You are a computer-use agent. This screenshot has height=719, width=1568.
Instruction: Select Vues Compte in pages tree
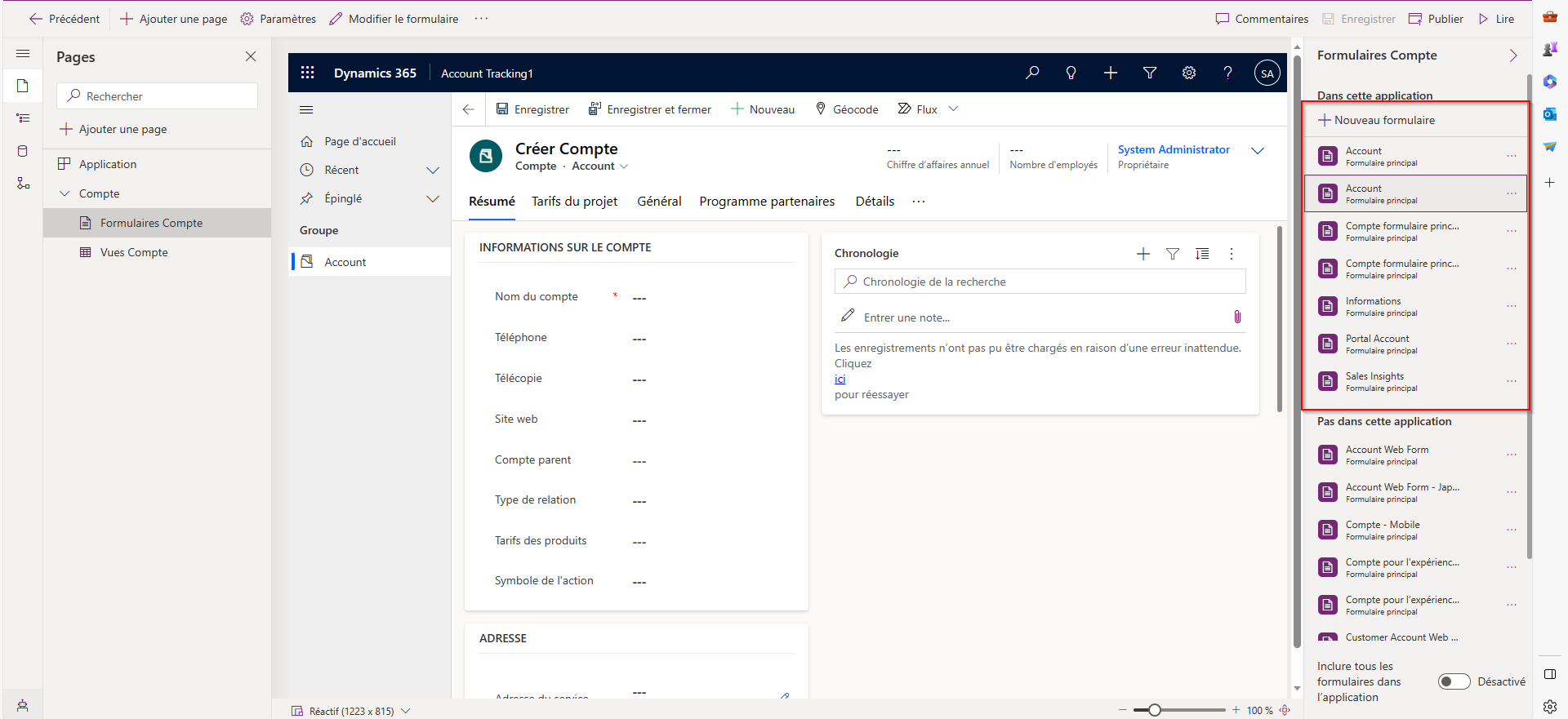tap(157, 252)
